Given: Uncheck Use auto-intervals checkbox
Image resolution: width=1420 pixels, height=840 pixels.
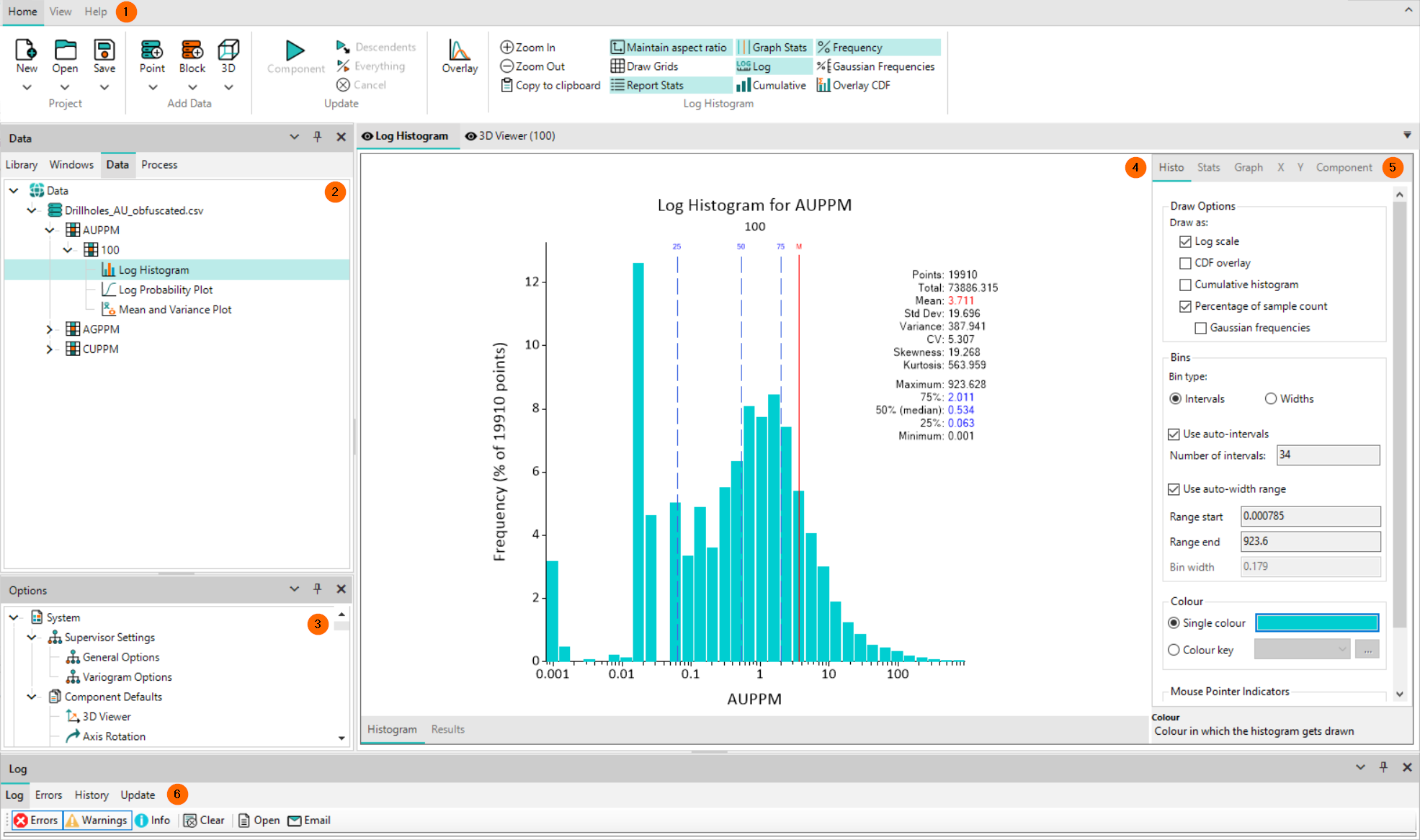Looking at the screenshot, I should pos(1174,434).
